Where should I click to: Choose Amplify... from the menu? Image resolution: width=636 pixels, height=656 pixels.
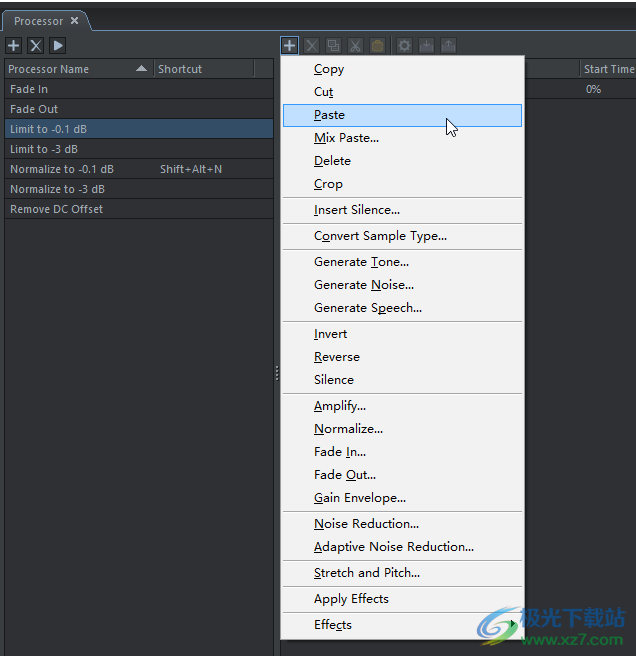[x=403, y=406]
